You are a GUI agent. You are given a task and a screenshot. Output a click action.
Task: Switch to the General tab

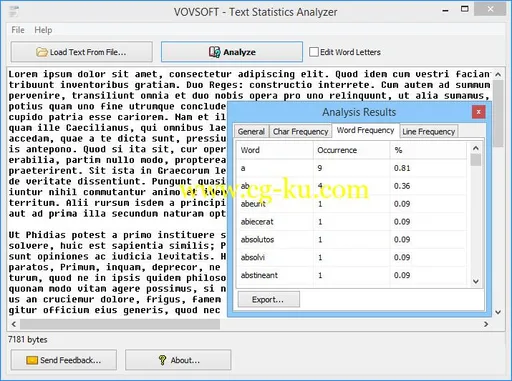(x=251, y=132)
